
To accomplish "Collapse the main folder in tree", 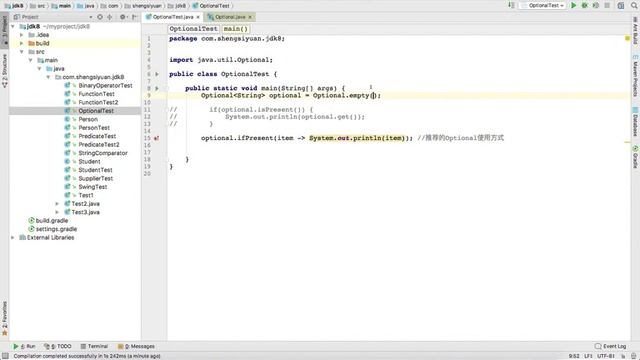I will 31,60.
